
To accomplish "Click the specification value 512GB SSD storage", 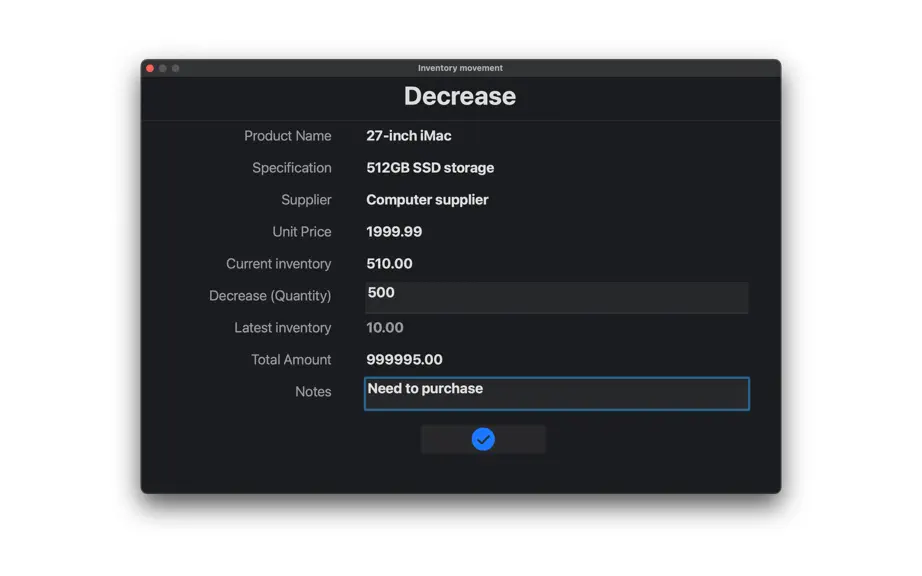I will click(430, 168).
